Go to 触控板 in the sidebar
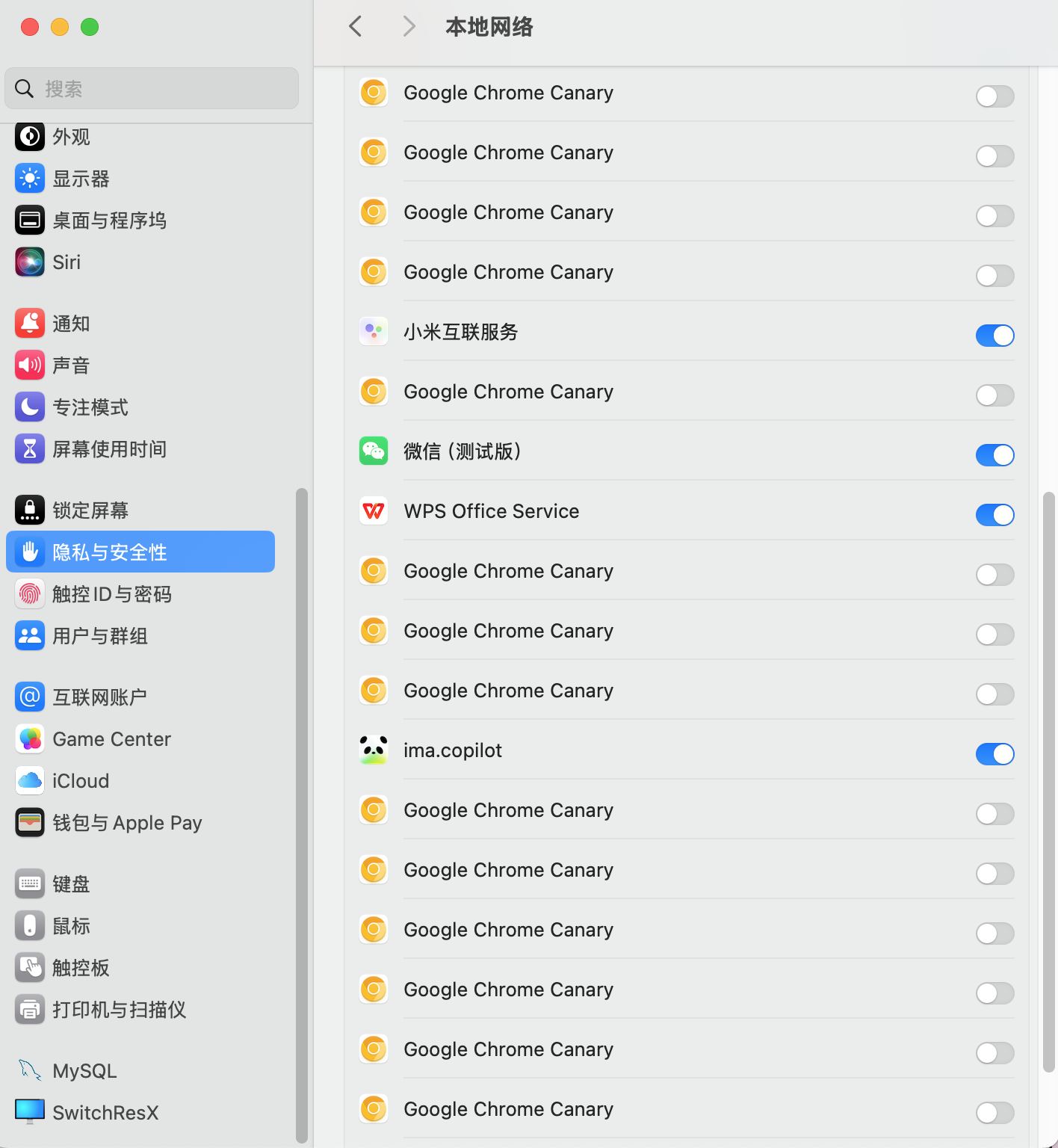 (140, 968)
